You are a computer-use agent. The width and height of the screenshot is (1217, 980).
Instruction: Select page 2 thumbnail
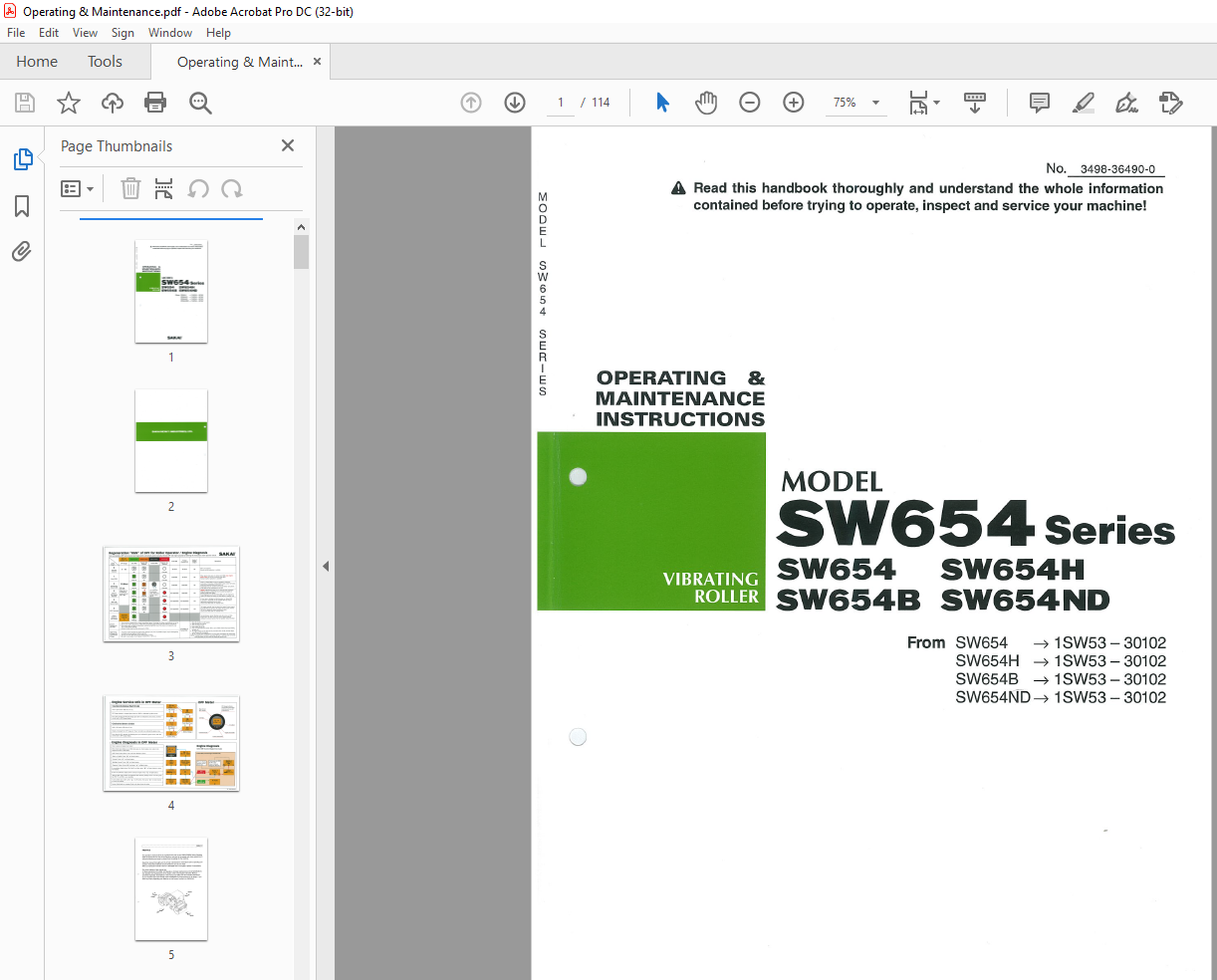click(171, 441)
